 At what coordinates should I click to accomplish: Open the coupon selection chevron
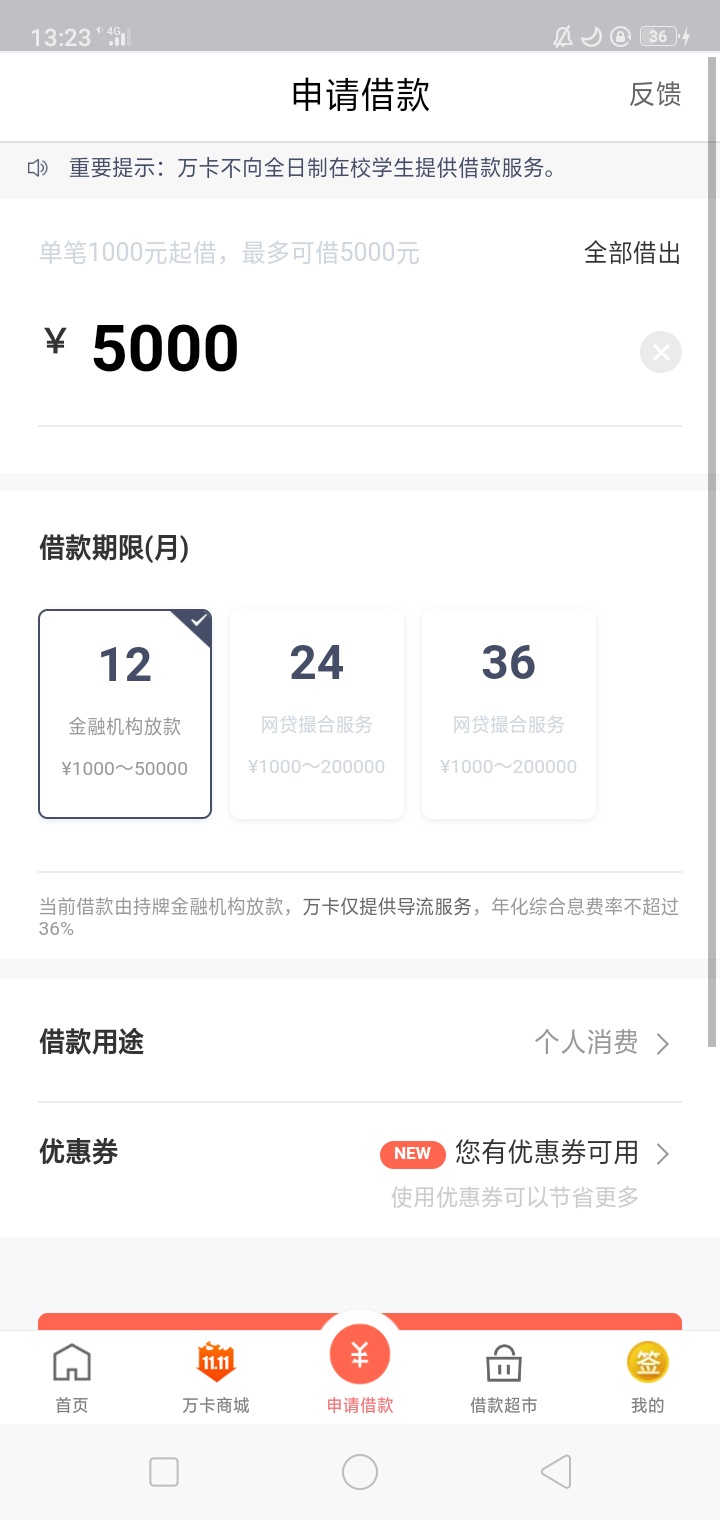(662, 1154)
